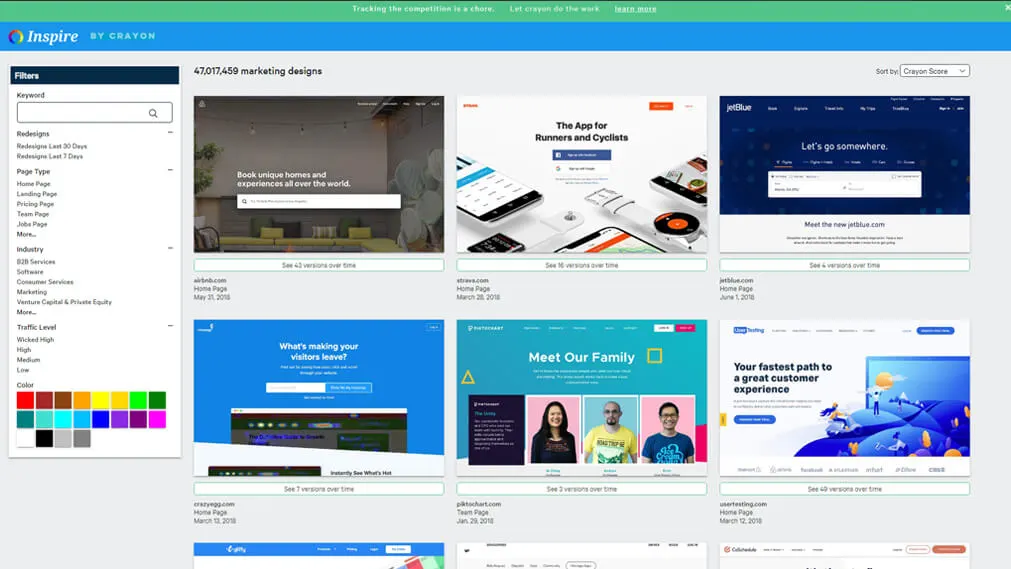Select Jobs Page filter

click(x=32, y=224)
